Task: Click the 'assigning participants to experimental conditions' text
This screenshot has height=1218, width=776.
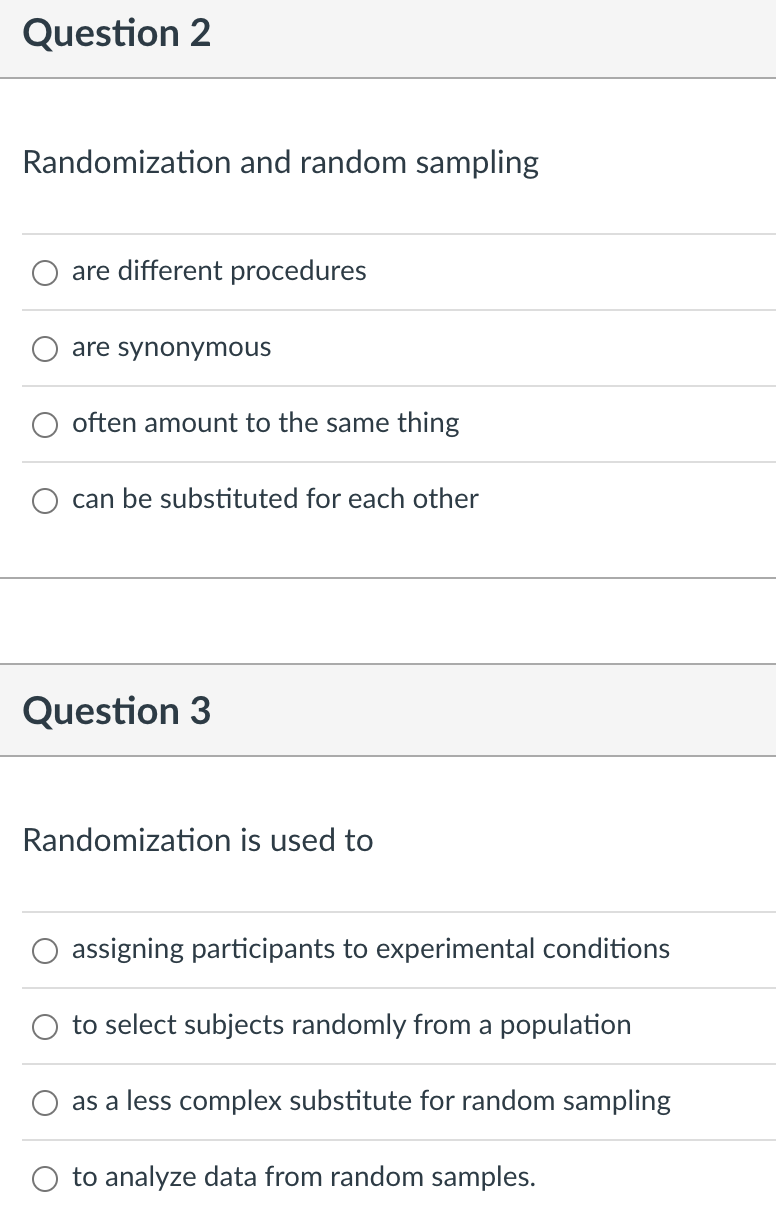Action: tap(371, 950)
